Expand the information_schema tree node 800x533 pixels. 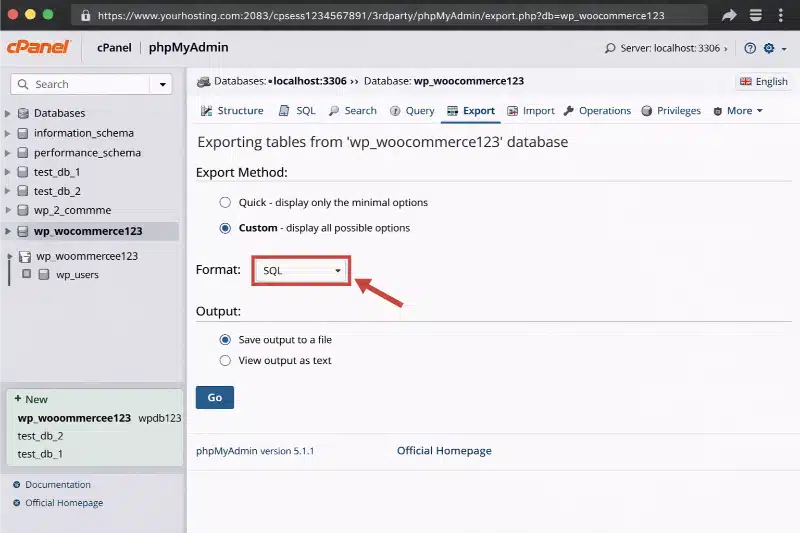pos(8,133)
